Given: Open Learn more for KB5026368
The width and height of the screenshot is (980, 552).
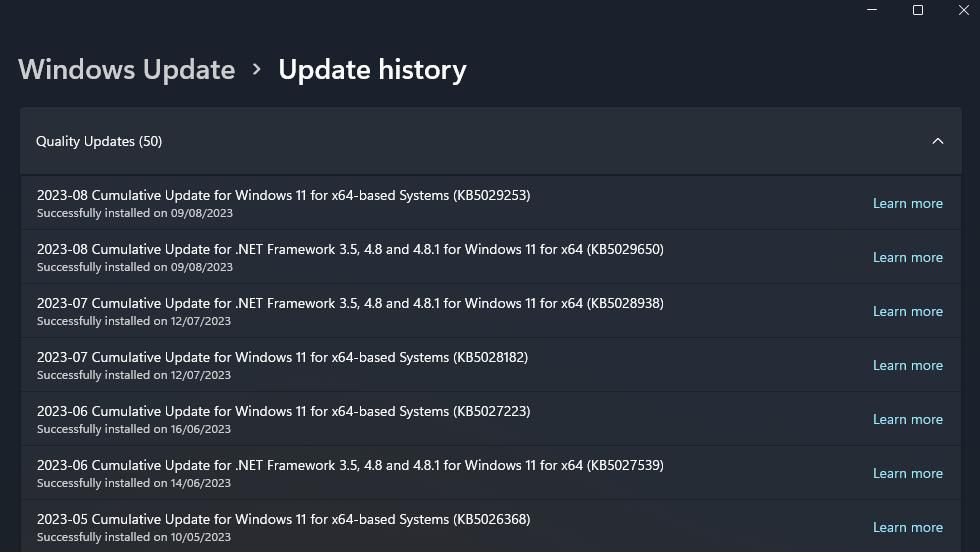Looking at the screenshot, I should coord(907,527).
